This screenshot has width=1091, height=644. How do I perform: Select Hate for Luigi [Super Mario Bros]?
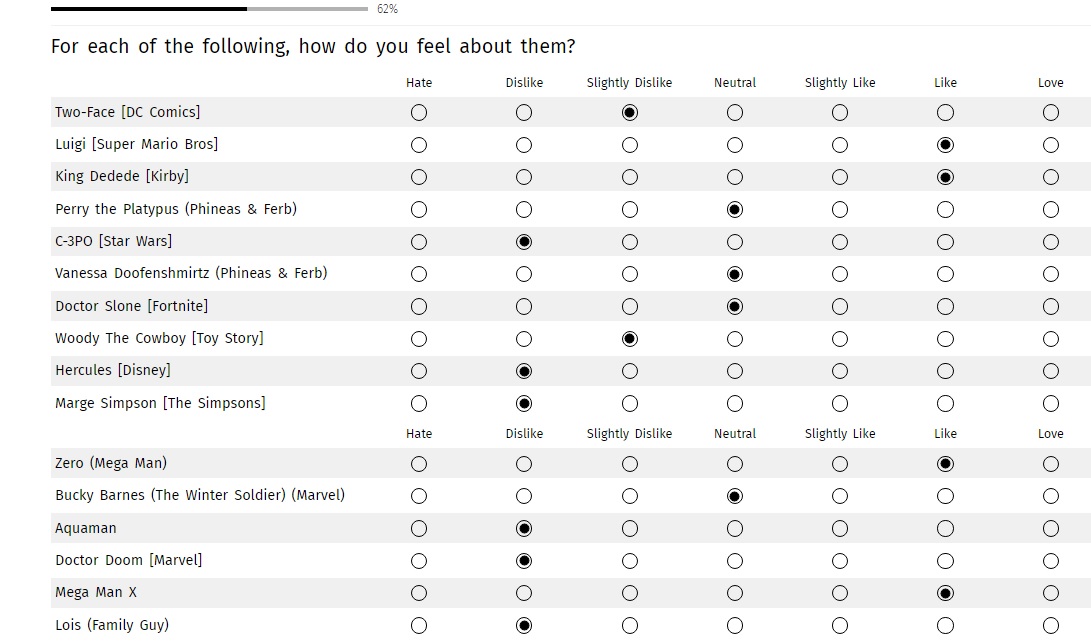point(419,145)
